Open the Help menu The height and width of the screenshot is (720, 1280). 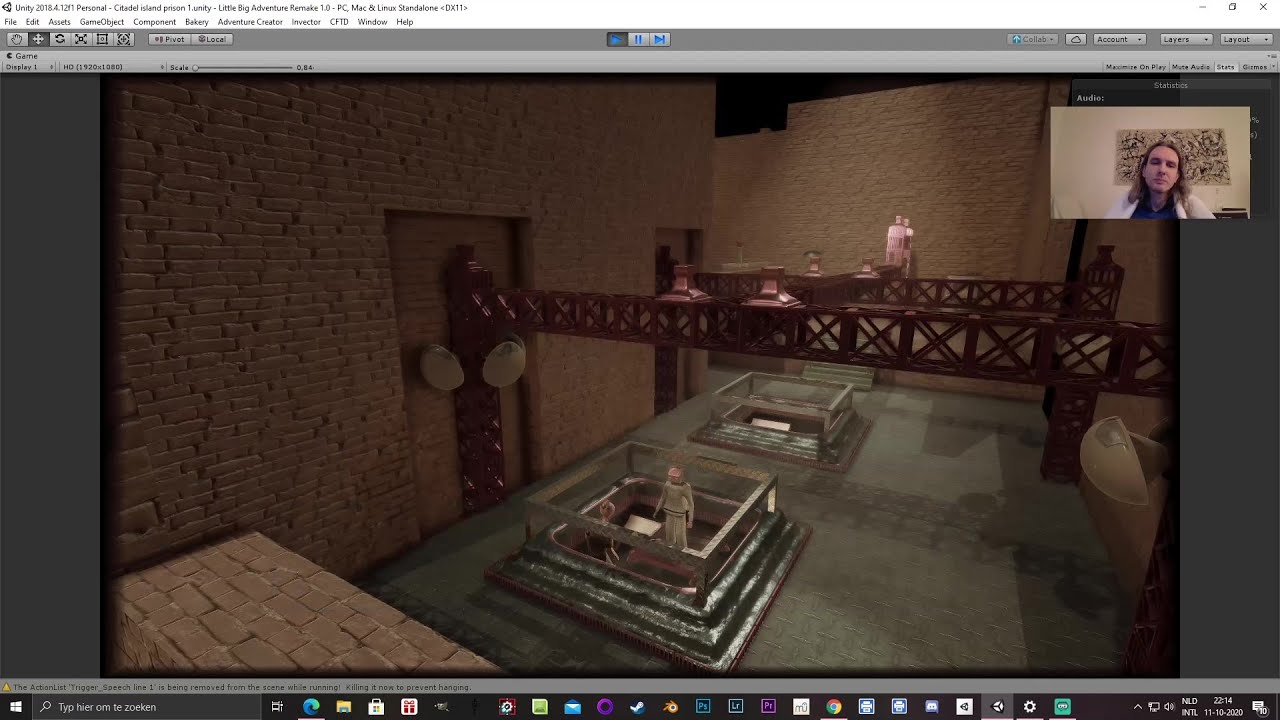click(404, 22)
